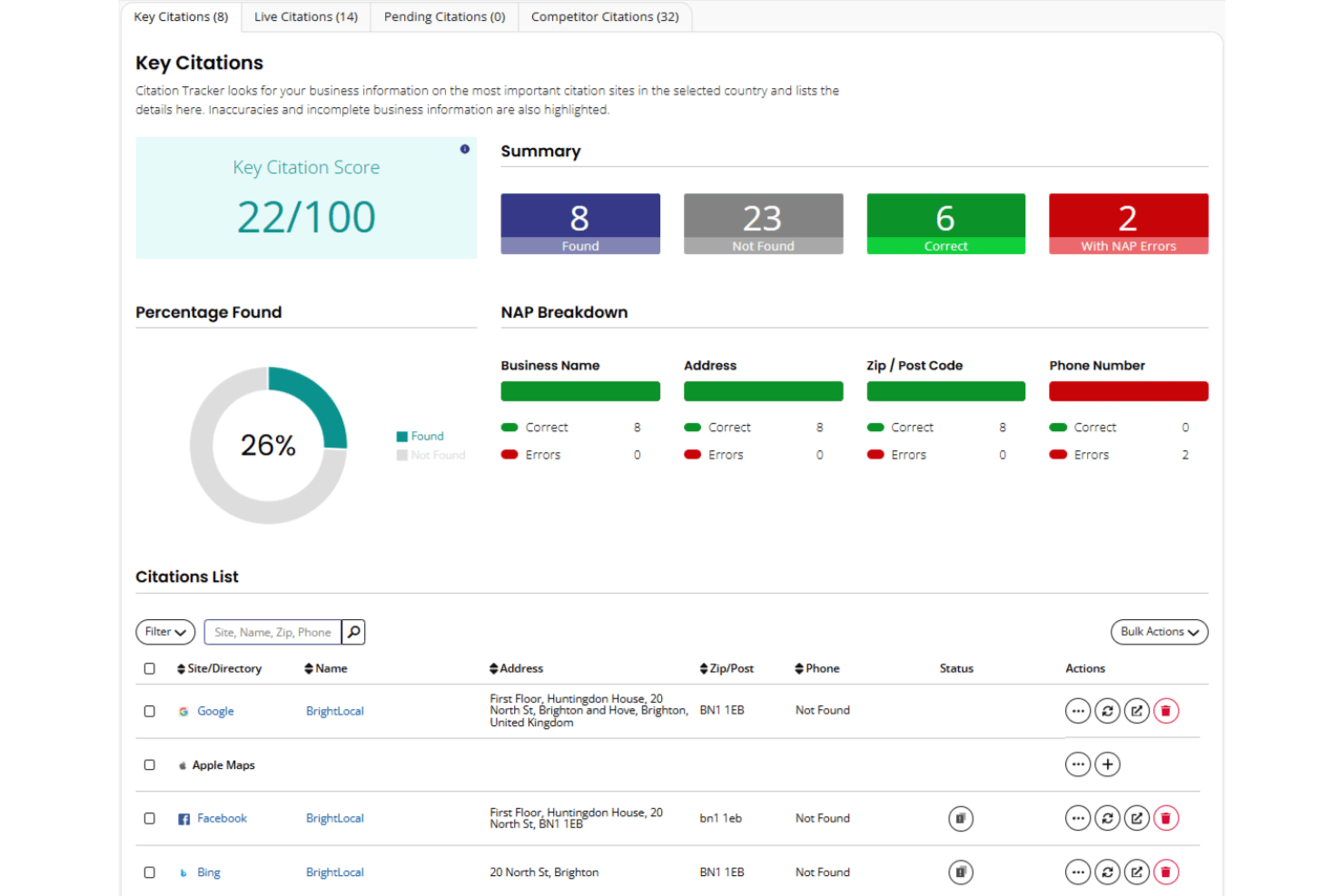The width and height of the screenshot is (1344, 896).
Task: Edit the Google citation link
Action: (1137, 711)
